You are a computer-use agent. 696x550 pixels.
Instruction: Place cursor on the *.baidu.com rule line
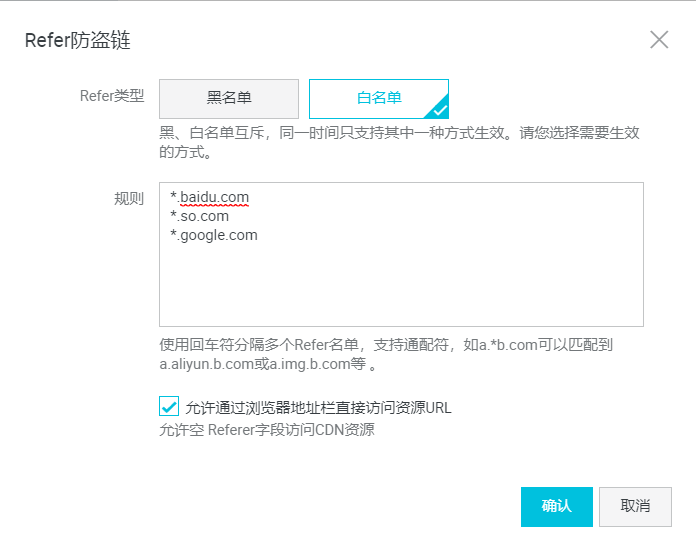[x=210, y=196]
